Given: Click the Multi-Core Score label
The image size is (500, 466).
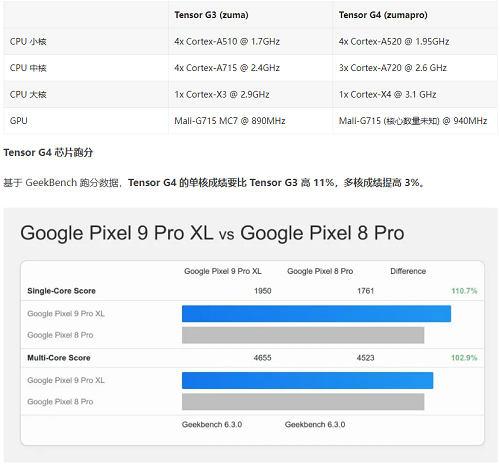Looking at the screenshot, I should [59, 358].
